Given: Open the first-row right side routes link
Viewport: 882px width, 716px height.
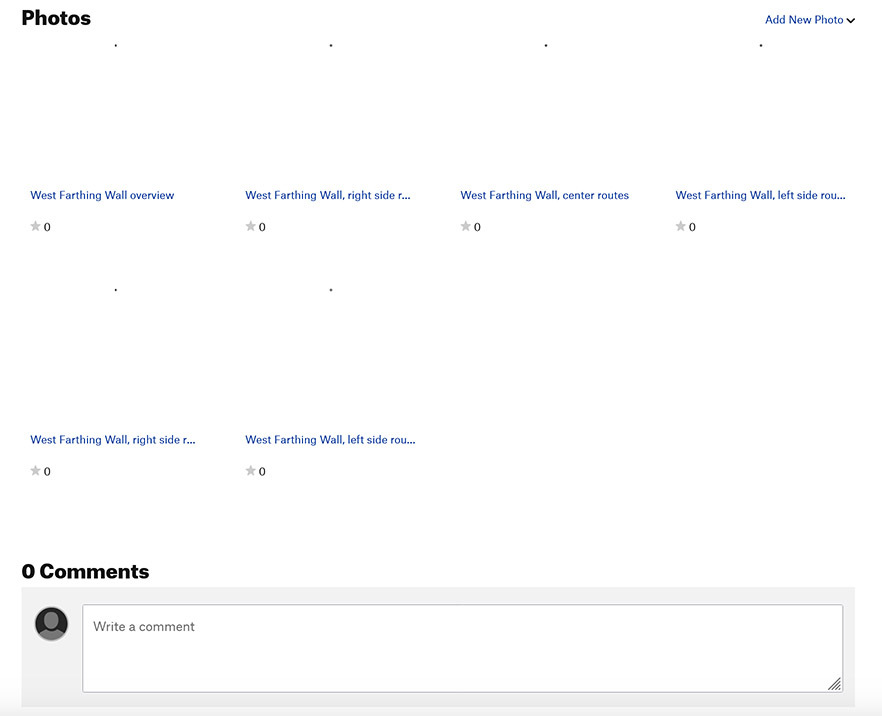Looking at the screenshot, I should click(327, 195).
